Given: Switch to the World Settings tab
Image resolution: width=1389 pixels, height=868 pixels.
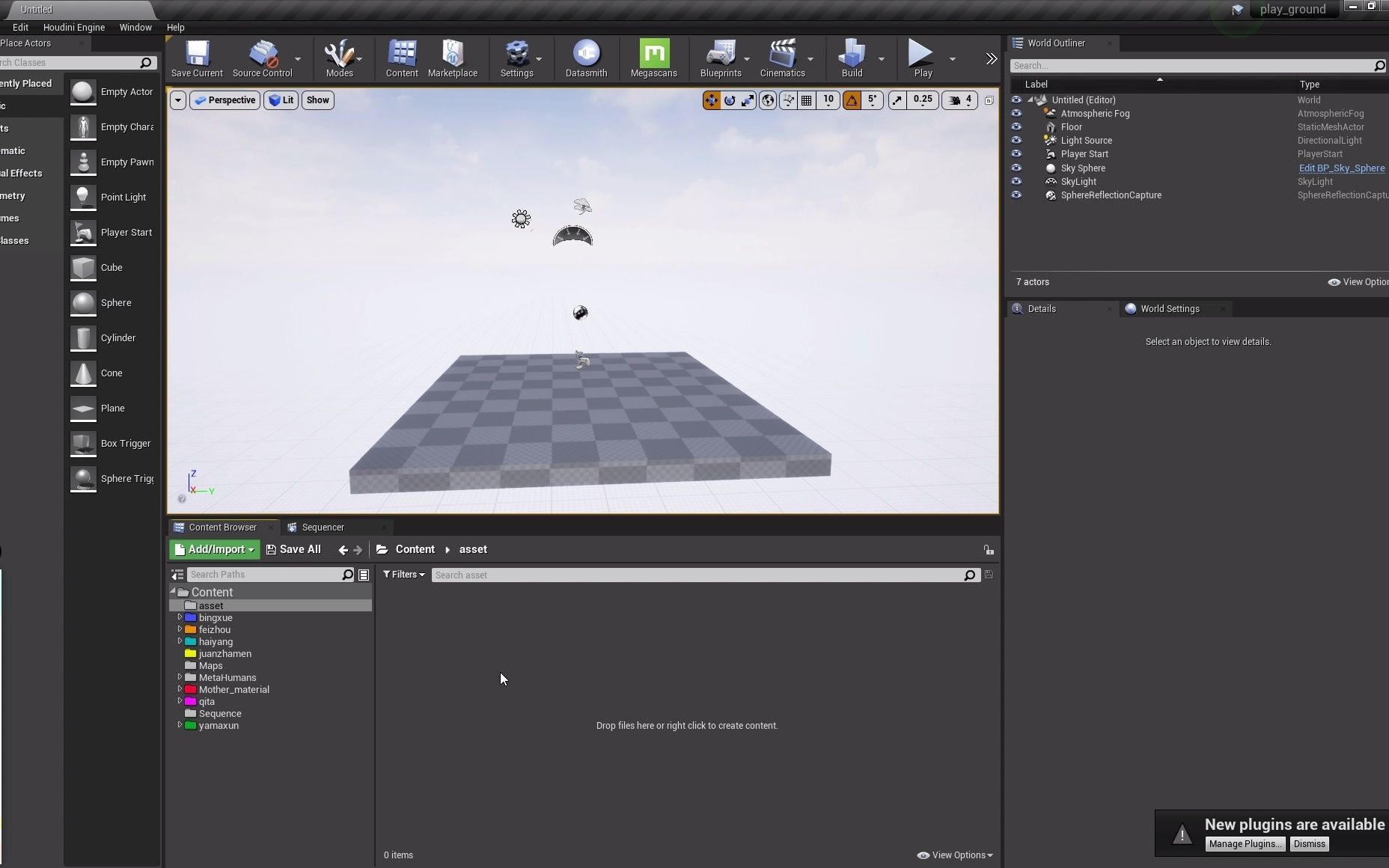Looking at the screenshot, I should point(1168,308).
